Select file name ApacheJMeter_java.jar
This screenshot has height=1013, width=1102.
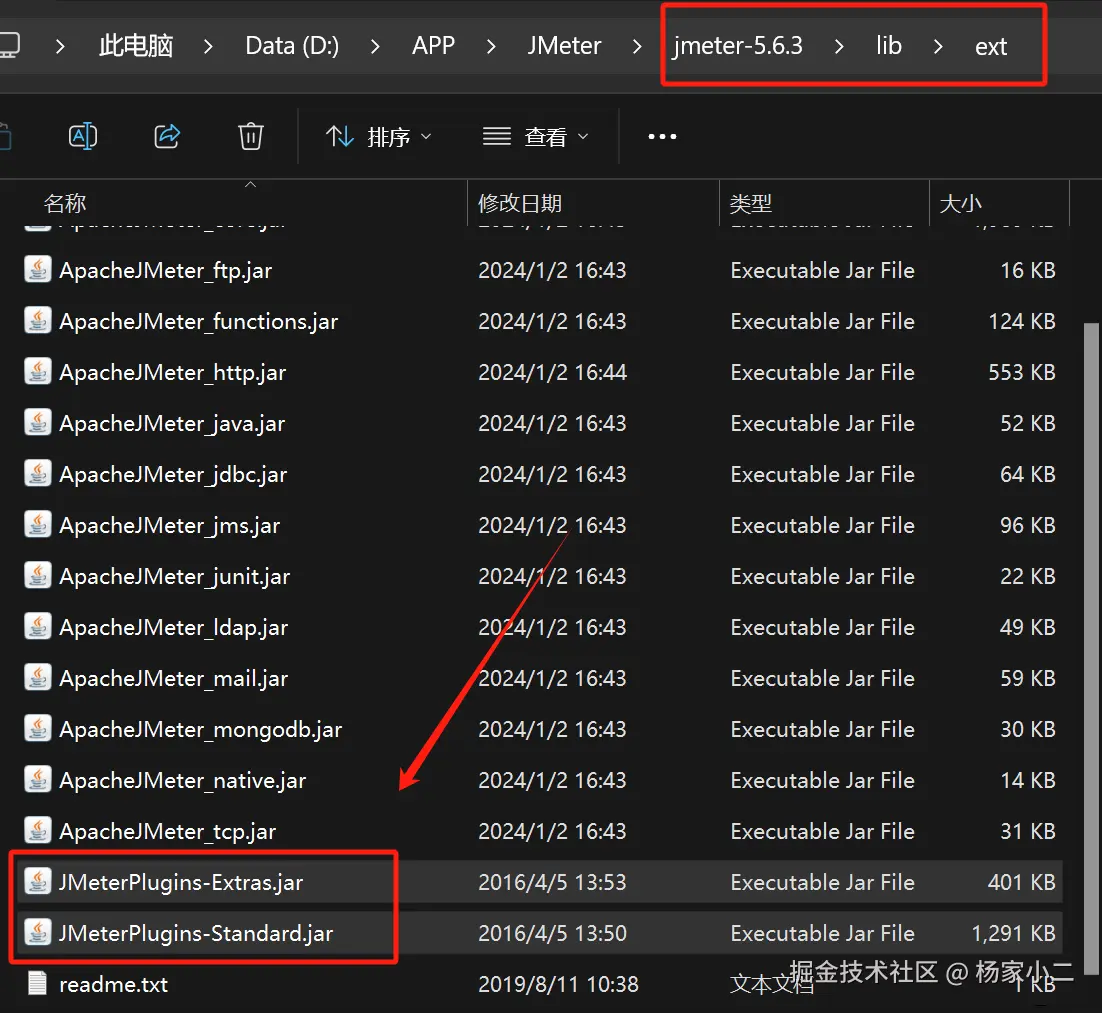coord(172,424)
